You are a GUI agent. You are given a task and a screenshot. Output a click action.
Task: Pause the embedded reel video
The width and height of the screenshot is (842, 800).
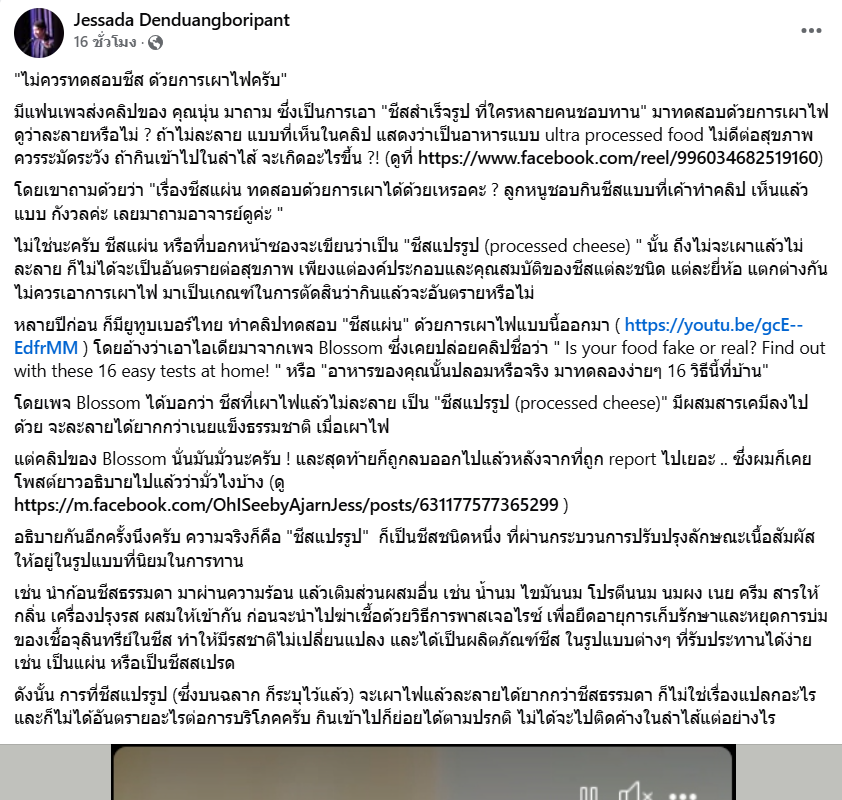click(x=589, y=794)
